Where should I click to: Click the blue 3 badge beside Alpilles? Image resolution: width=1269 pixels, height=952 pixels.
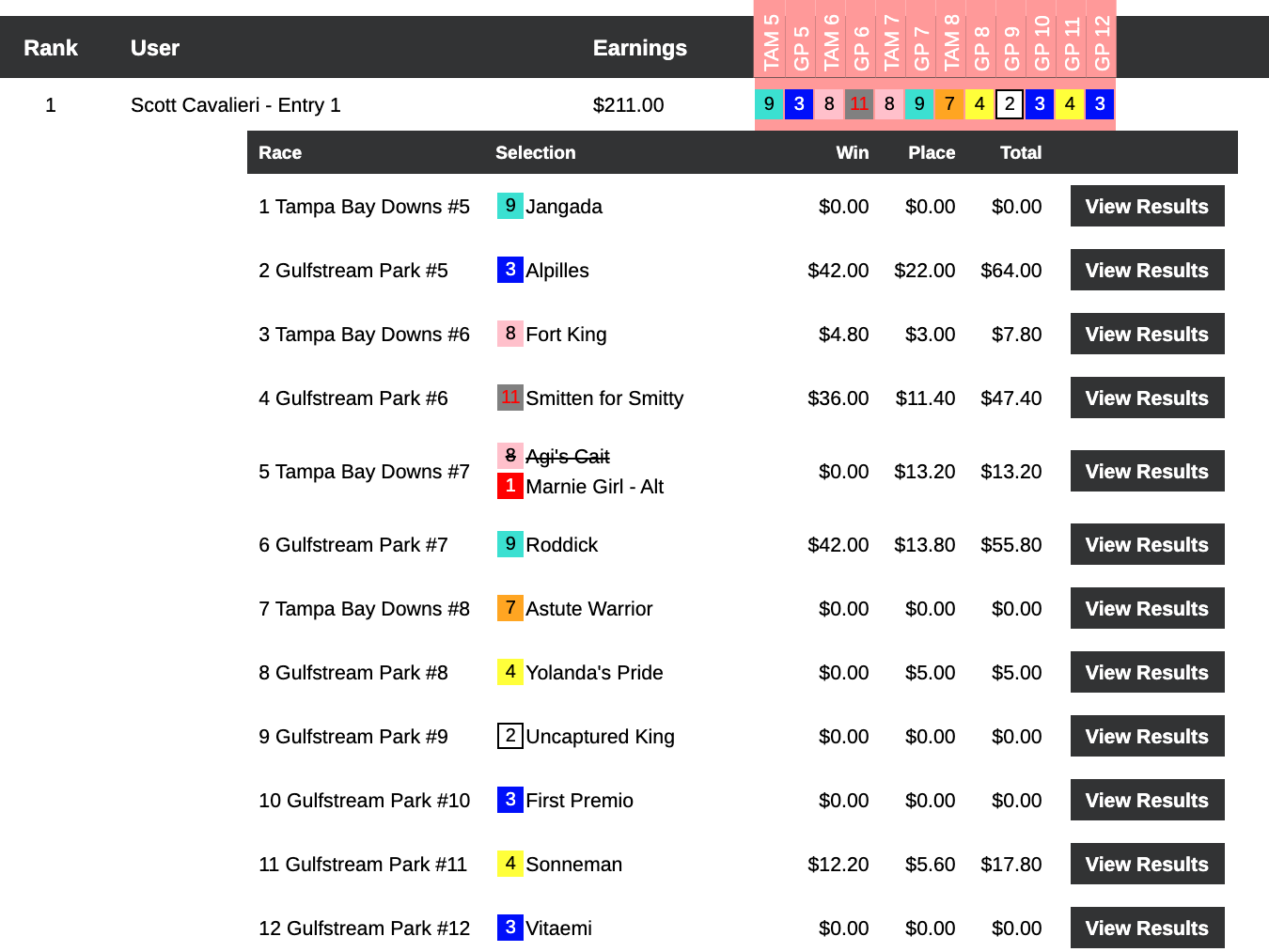[x=509, y=270]
